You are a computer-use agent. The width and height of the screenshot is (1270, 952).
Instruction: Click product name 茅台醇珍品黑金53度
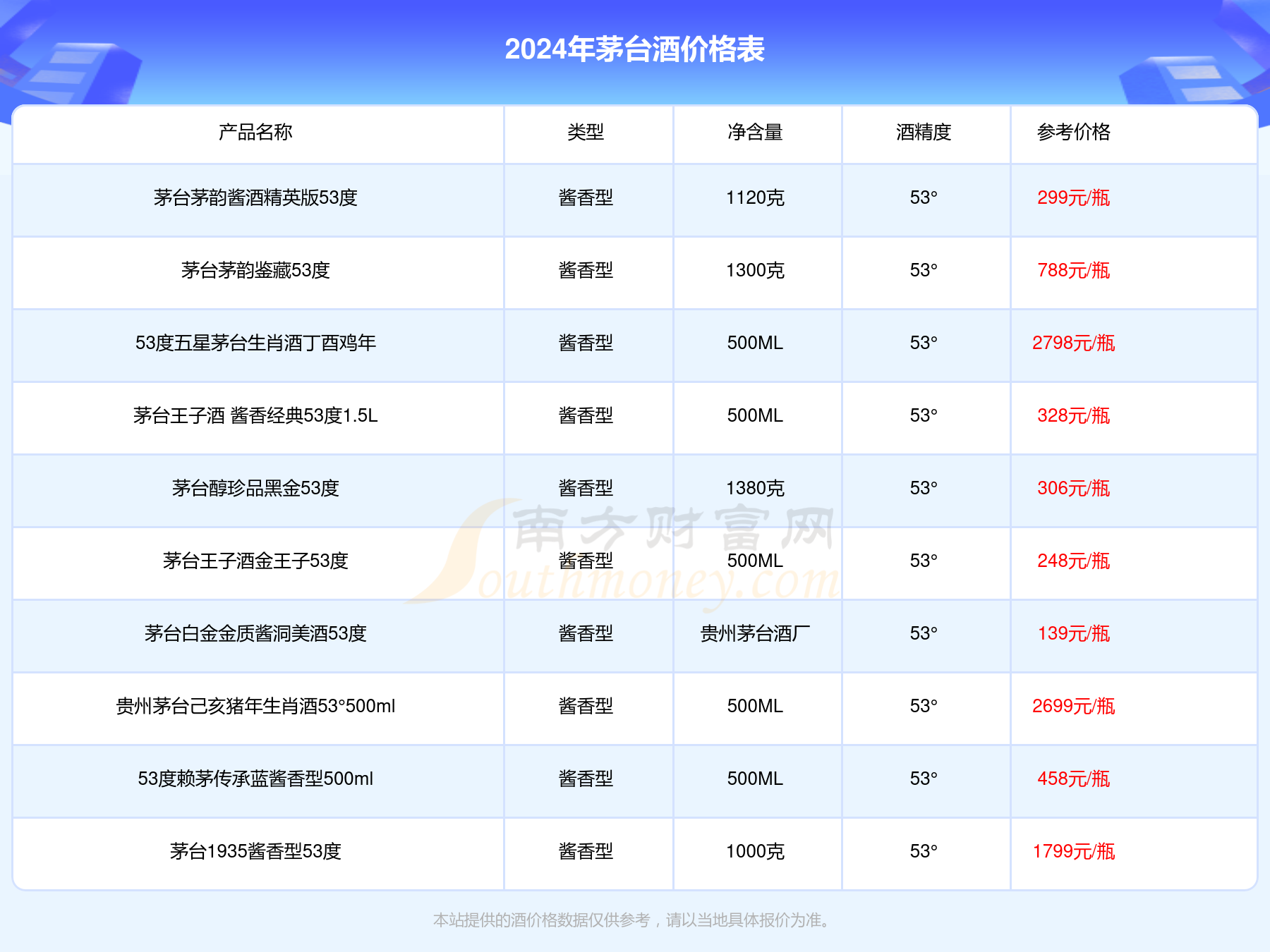(x=255, y=488)
